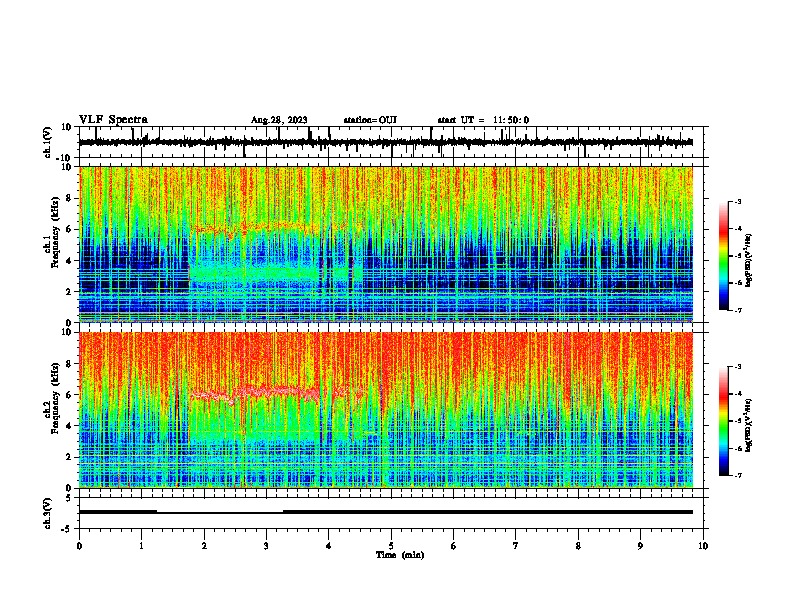Click the '2' kHz tick of ch.2 spectrogram
This screenshot has width=792, height=612.
pos(70,457)
